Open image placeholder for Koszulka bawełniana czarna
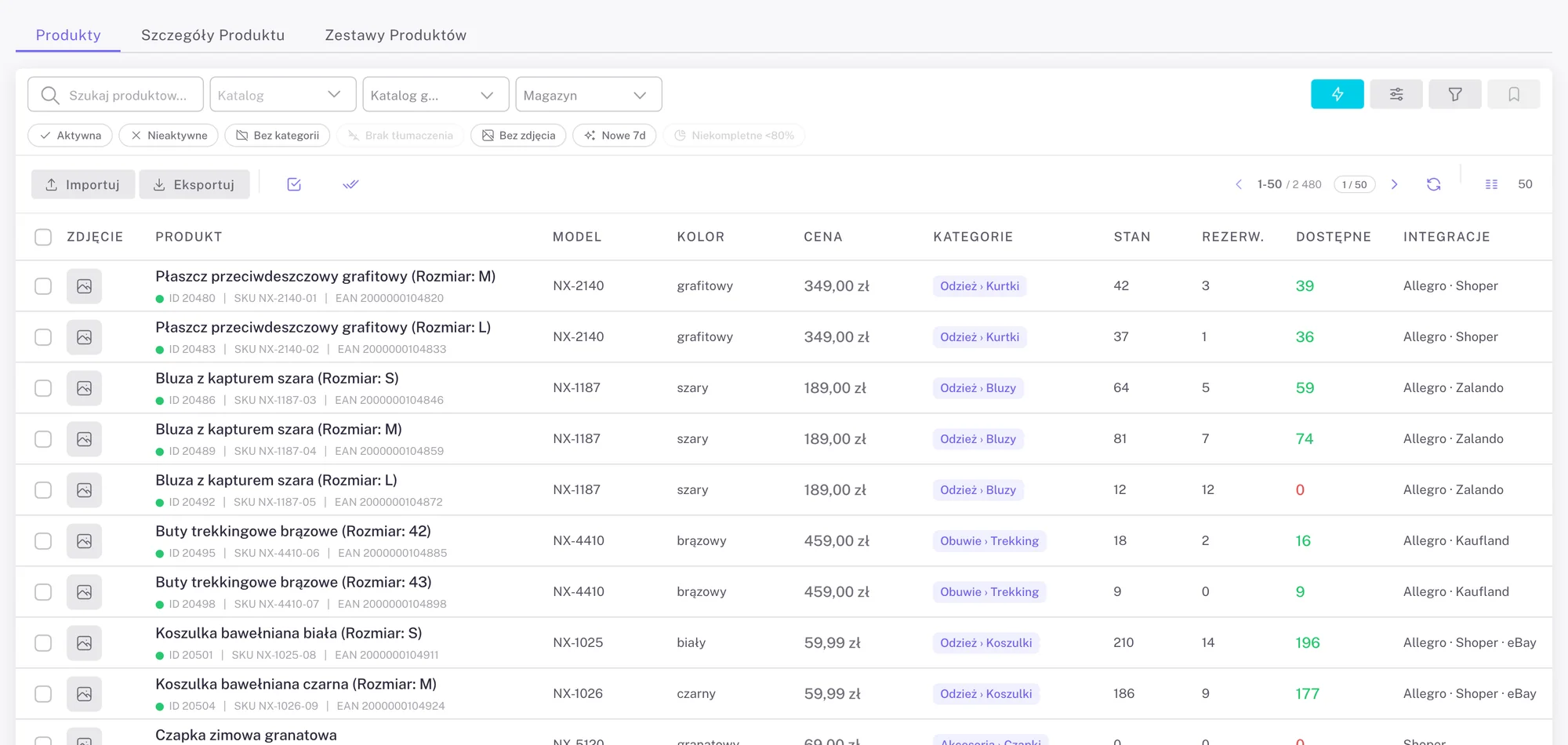 click(84, 694)
